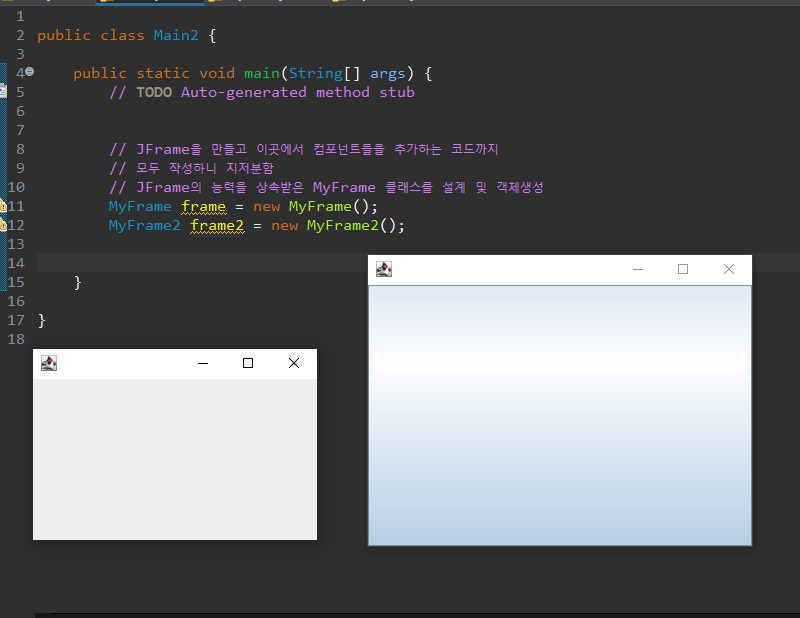800x618 pixels.
Task: Click the Java icon in the gray window title bar
Action: [49, 363]
